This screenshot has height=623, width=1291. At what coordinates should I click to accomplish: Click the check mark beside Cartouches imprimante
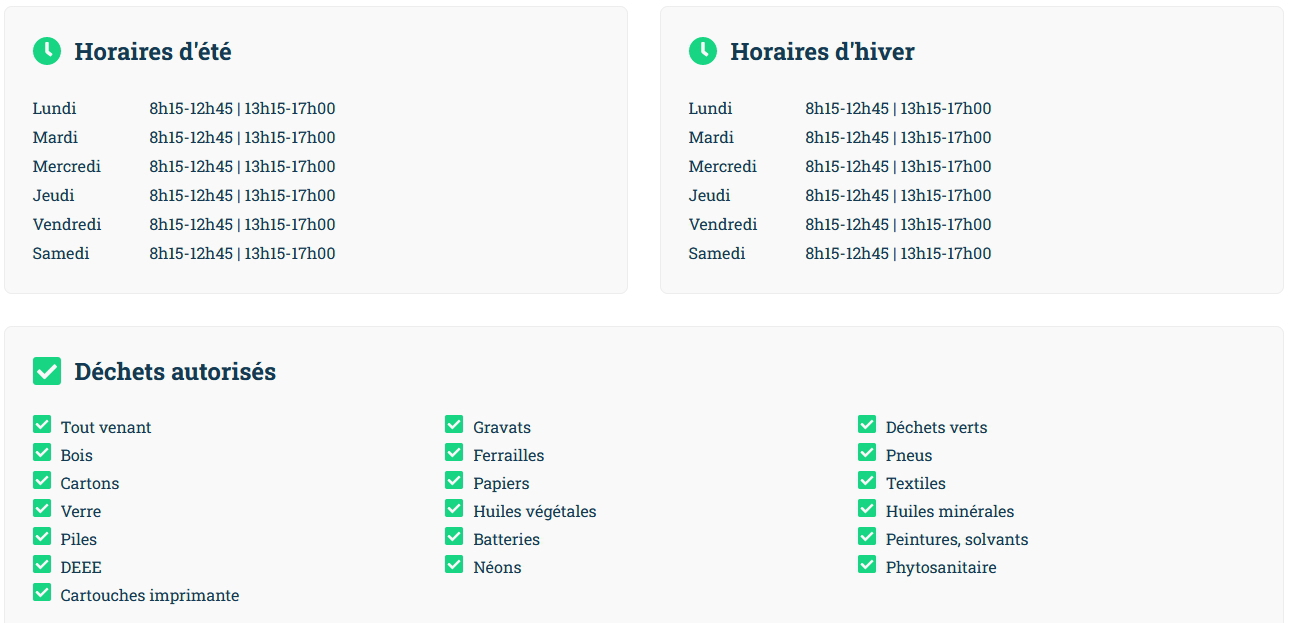(x=42, y=593)
